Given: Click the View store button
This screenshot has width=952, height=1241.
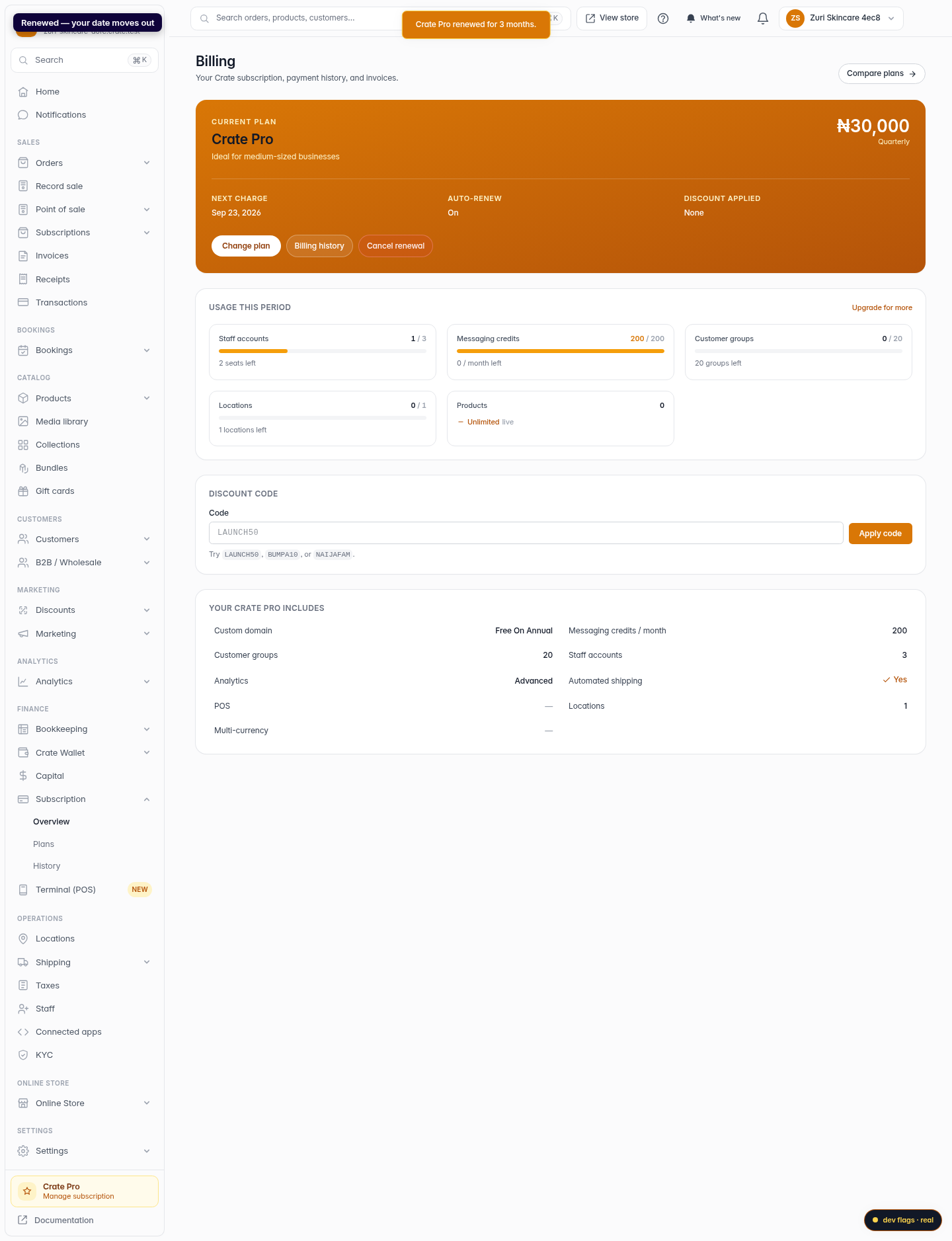Looking at the screenshot, I should (x=612, y=19).
